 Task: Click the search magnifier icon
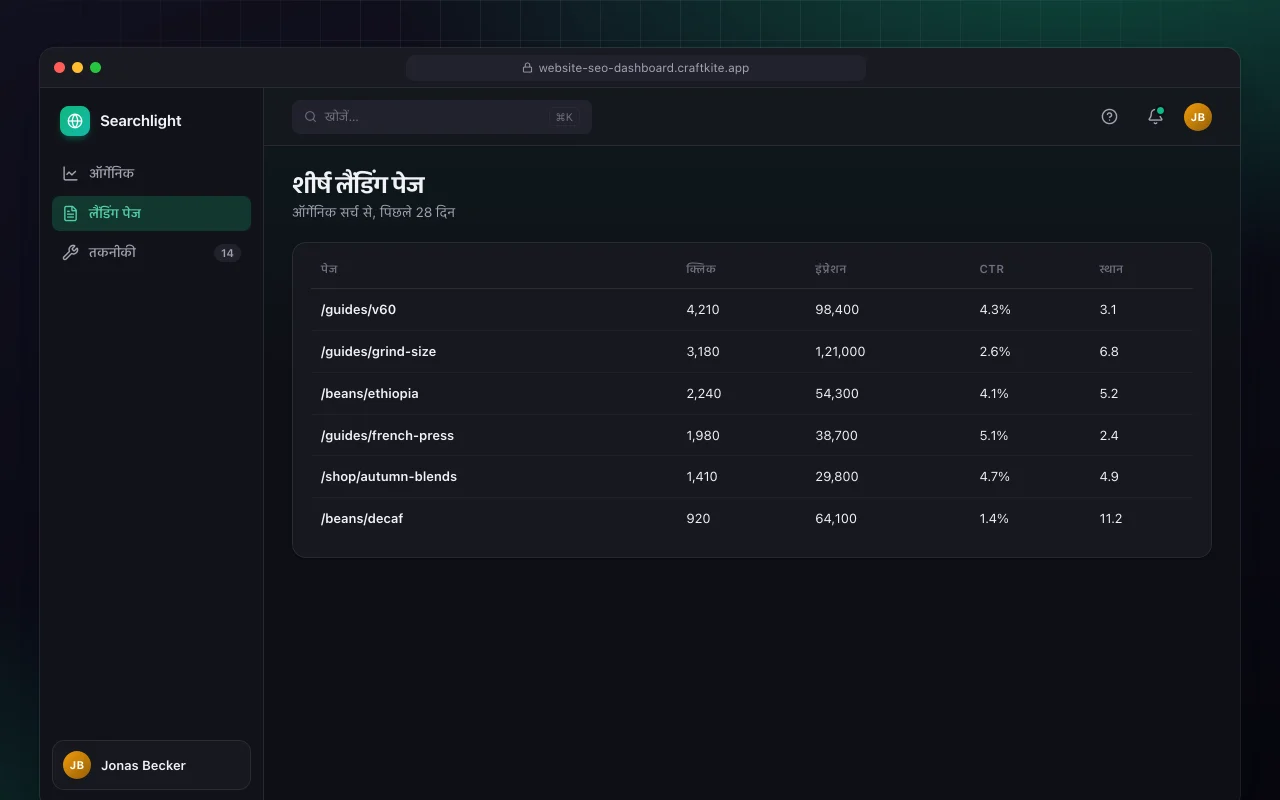pos(311,117)
